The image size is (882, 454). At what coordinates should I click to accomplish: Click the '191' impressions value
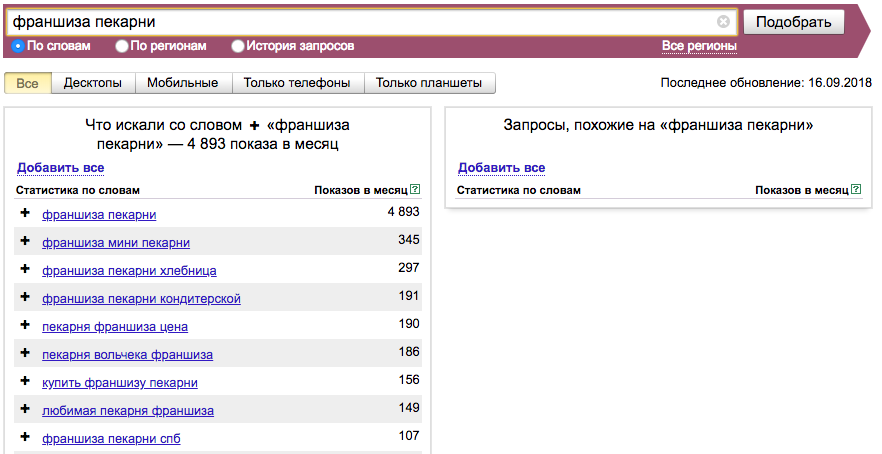click(409, 296)
